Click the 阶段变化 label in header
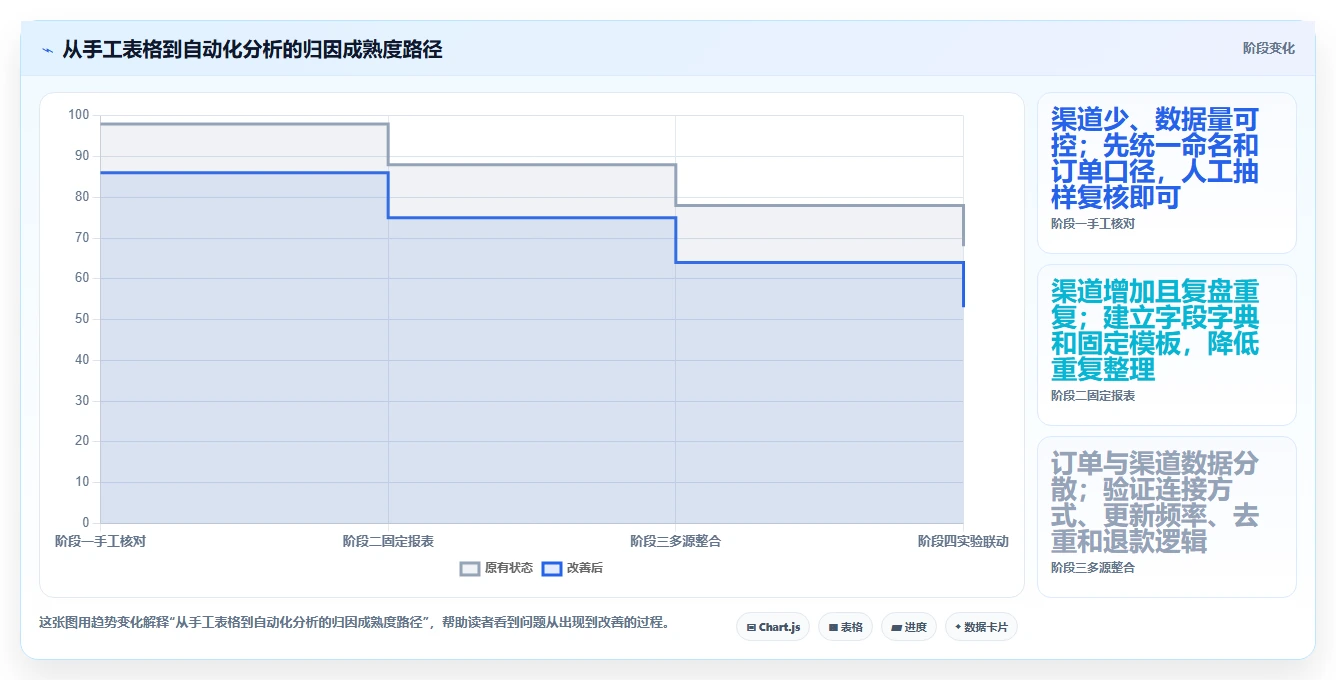1336x680 pixels. tap(1268, 48)
